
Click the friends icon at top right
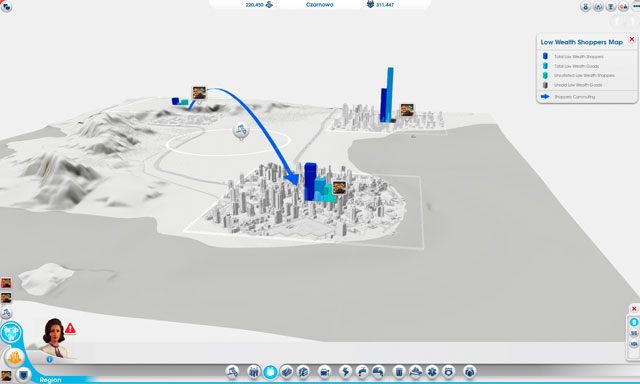(624, 7)
